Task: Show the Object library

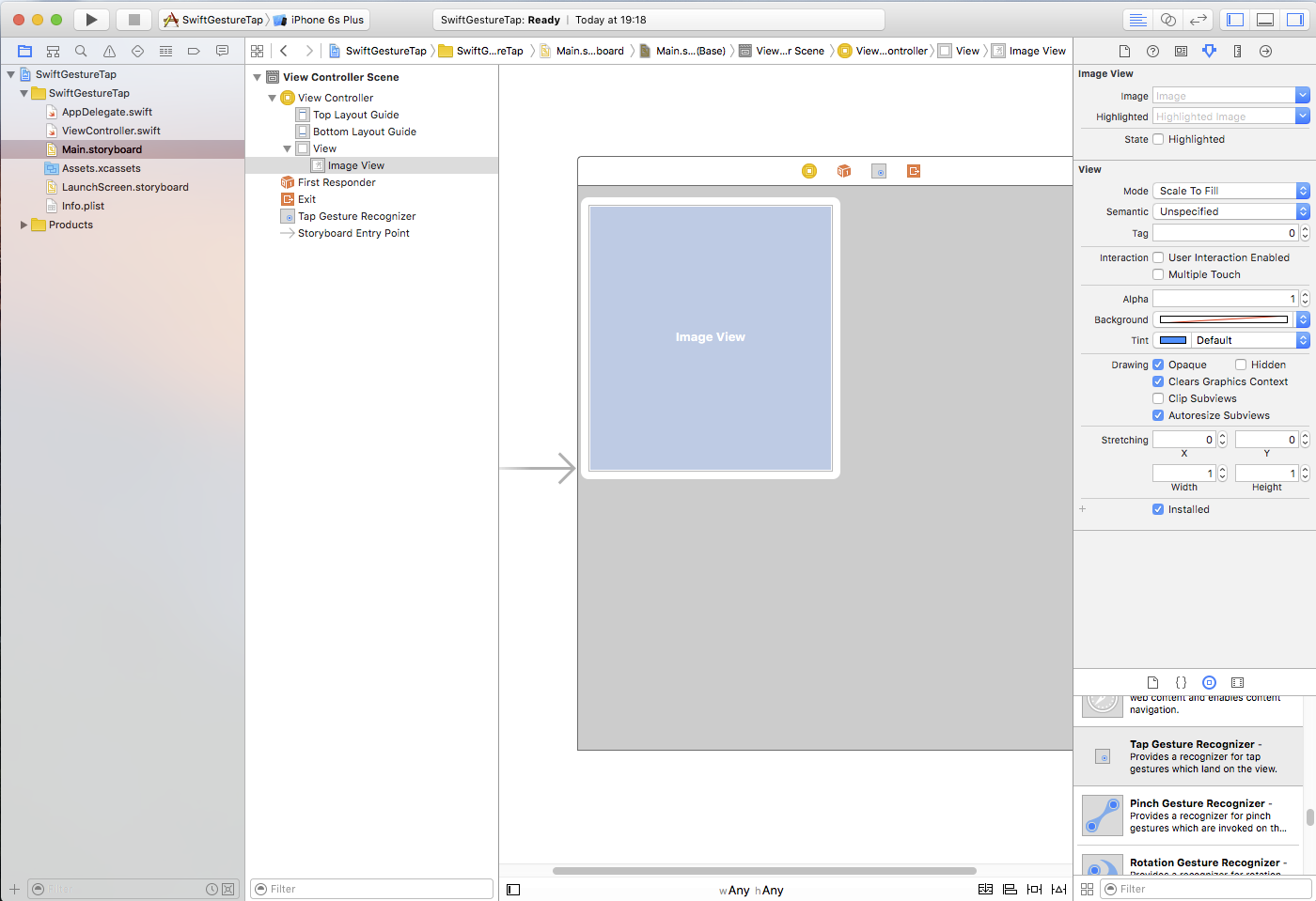Action: click(1209, 683)
